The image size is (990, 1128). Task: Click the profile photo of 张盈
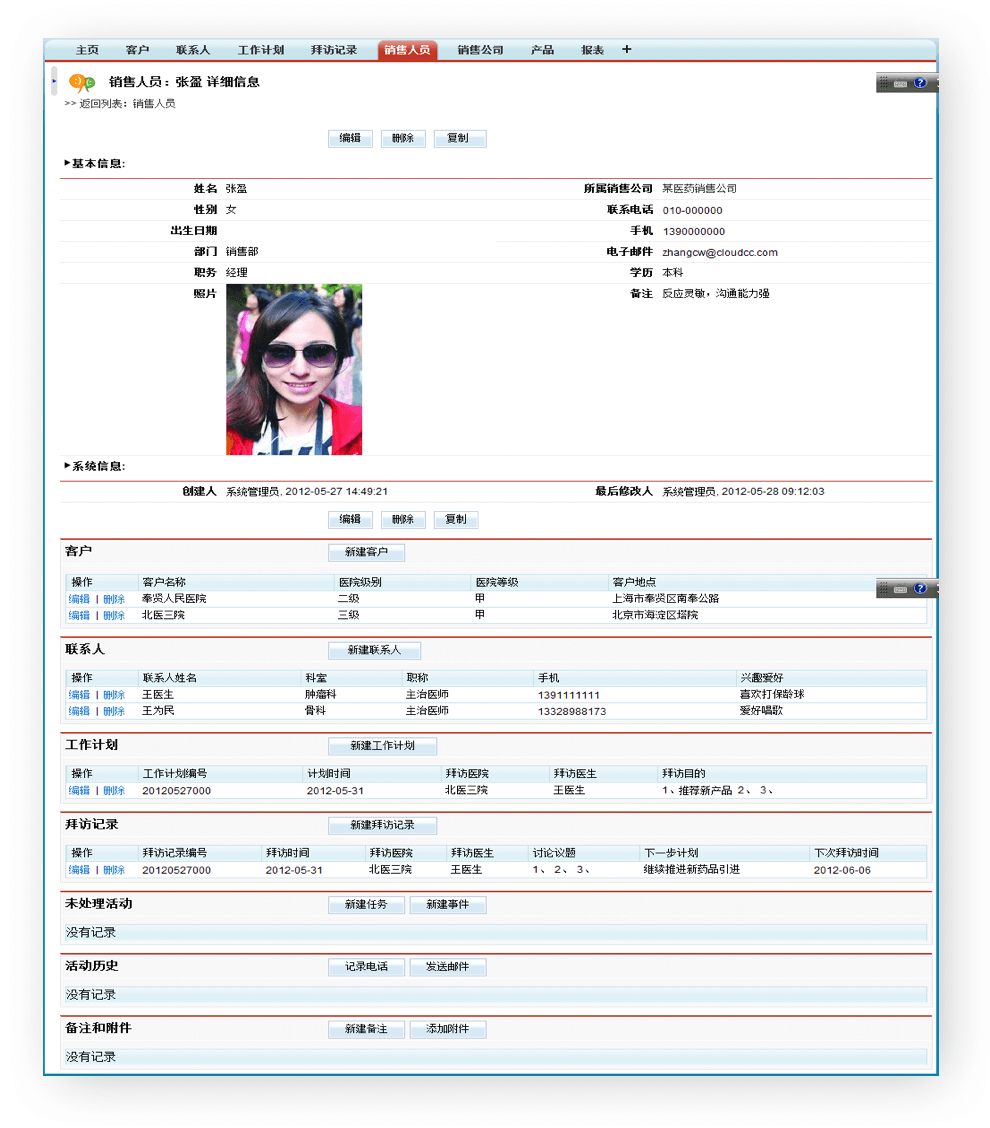pos(294,369)
